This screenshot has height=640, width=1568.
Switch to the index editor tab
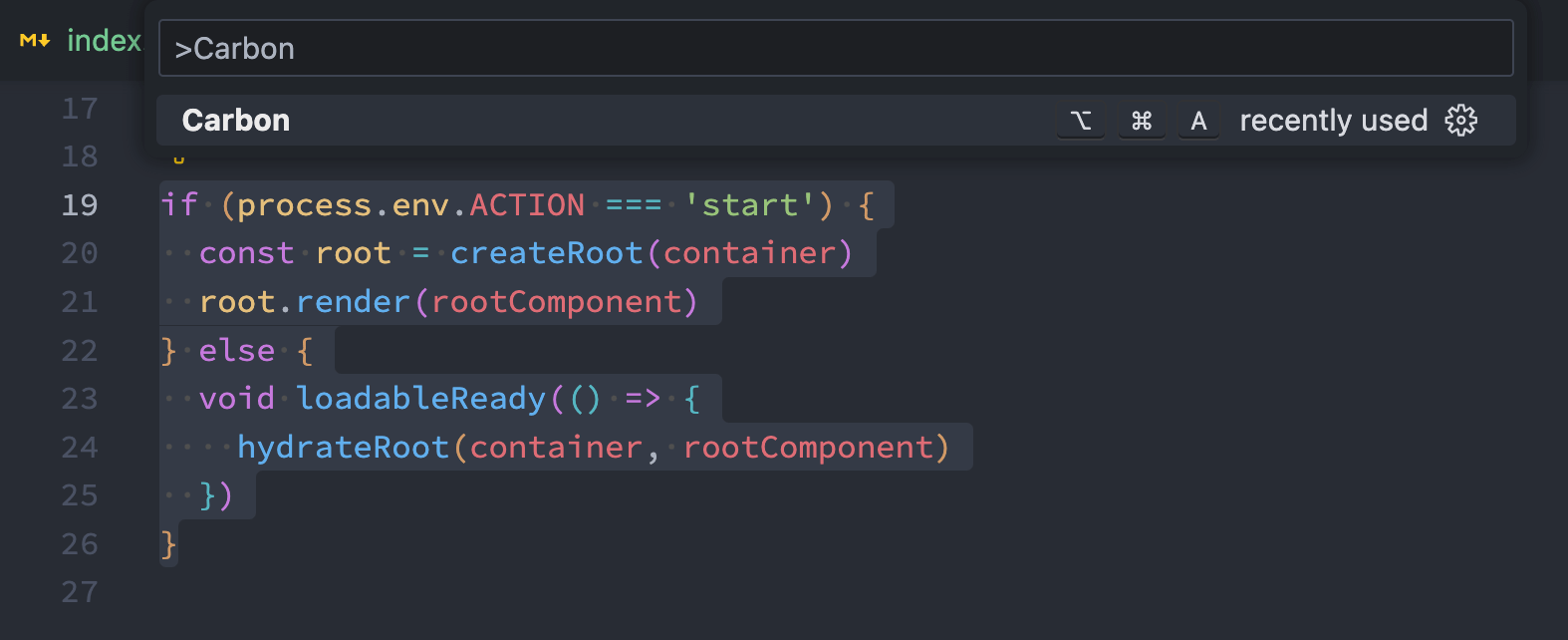104,41
